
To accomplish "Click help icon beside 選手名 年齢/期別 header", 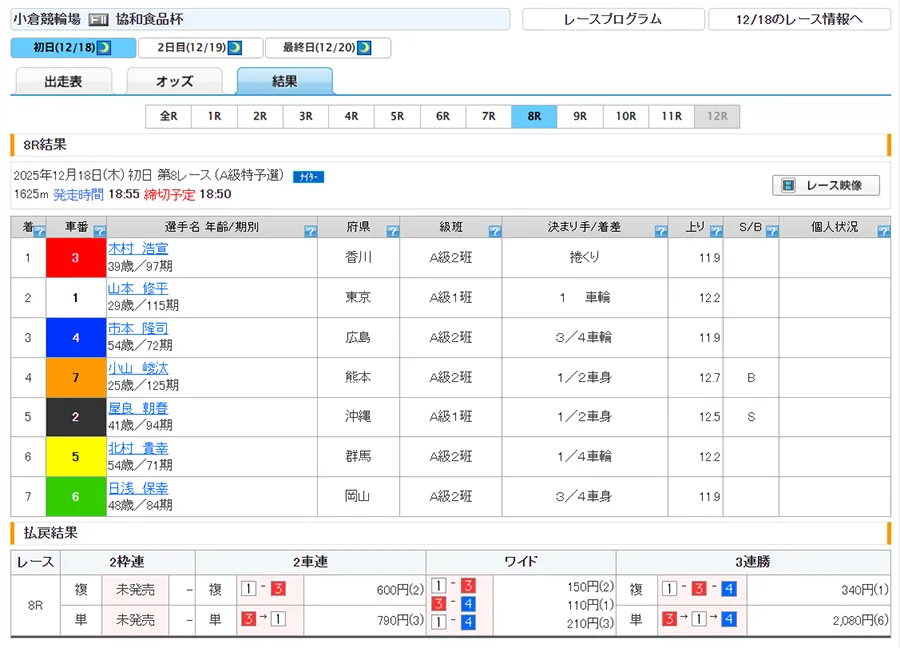I will pyautogui.click(x=310, y=231).
